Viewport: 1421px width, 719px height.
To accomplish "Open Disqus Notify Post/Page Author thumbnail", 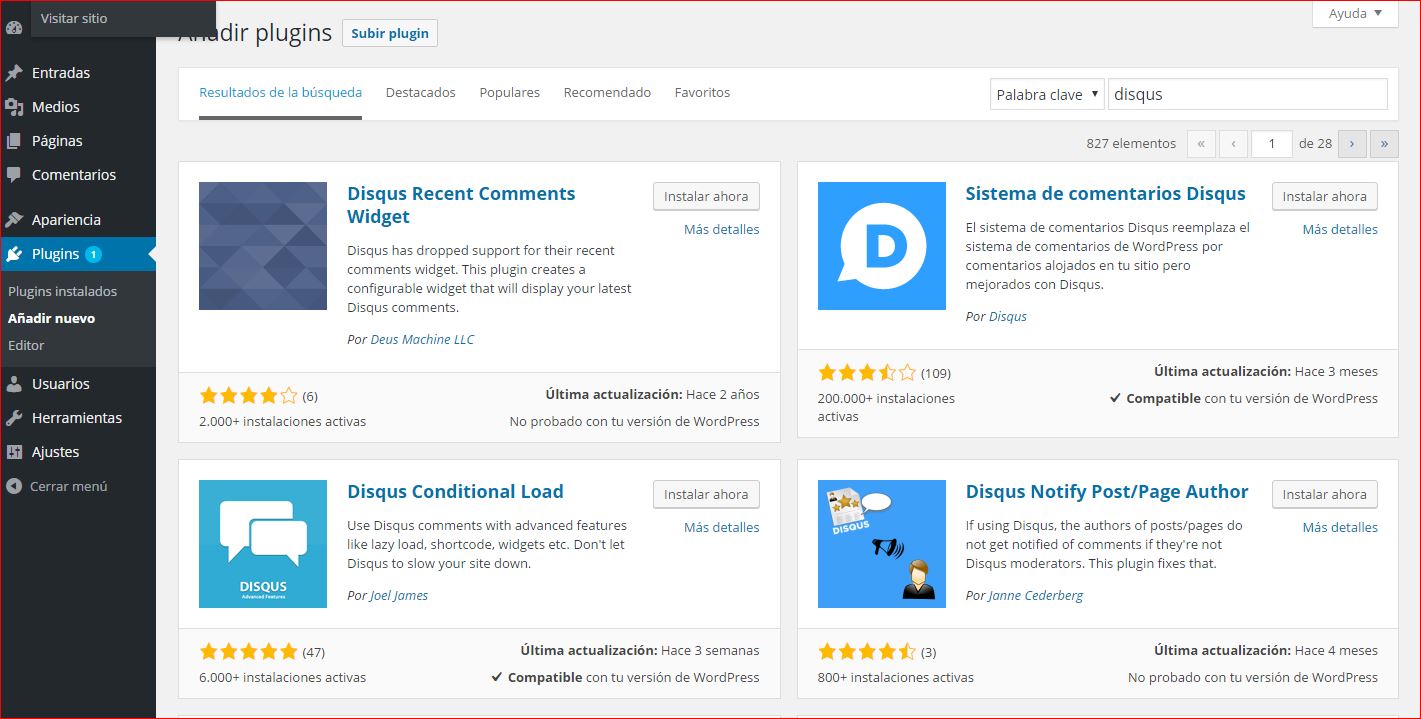I will click(882, 544).
